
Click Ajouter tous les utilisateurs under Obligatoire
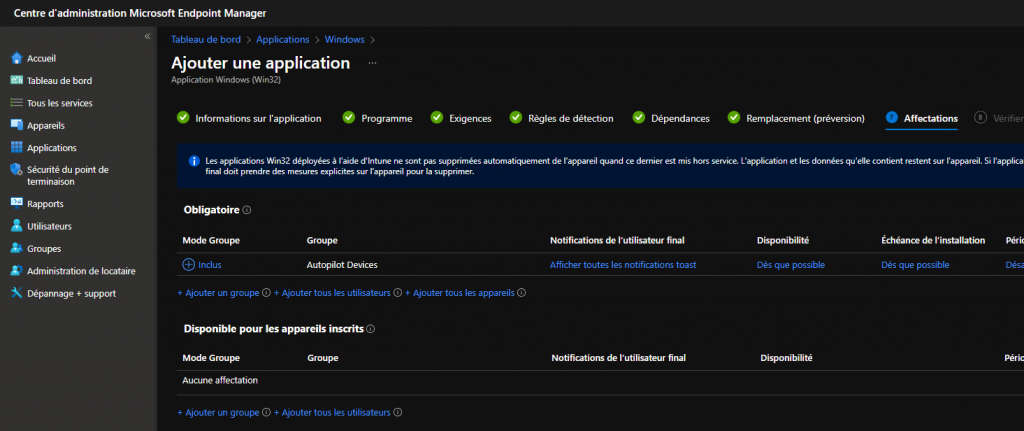(x=332, y=293)
